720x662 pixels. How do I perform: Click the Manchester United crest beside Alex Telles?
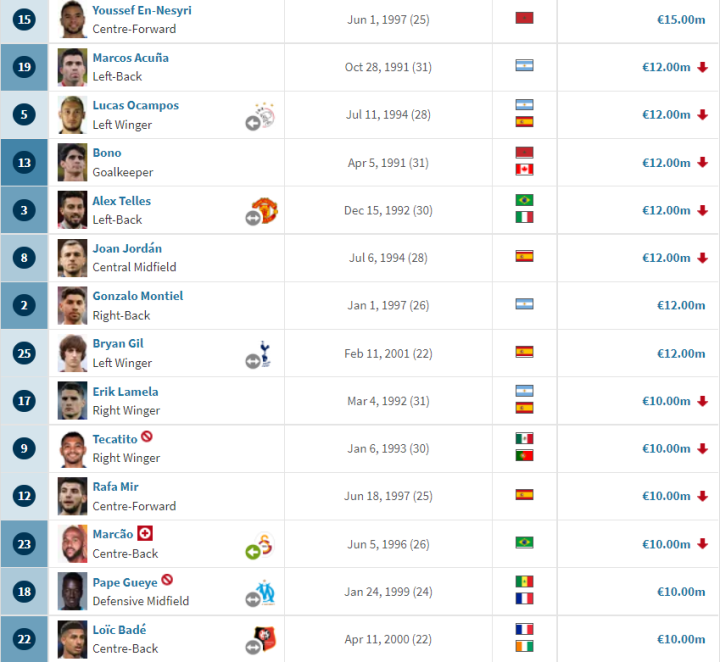pos(264,210)
